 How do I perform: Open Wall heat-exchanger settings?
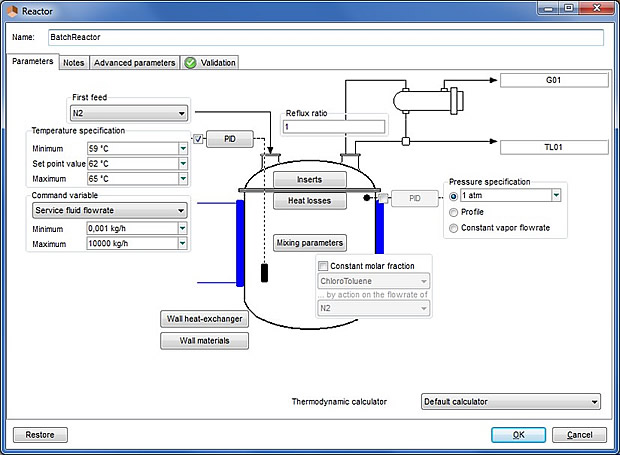tap(204, 319)
